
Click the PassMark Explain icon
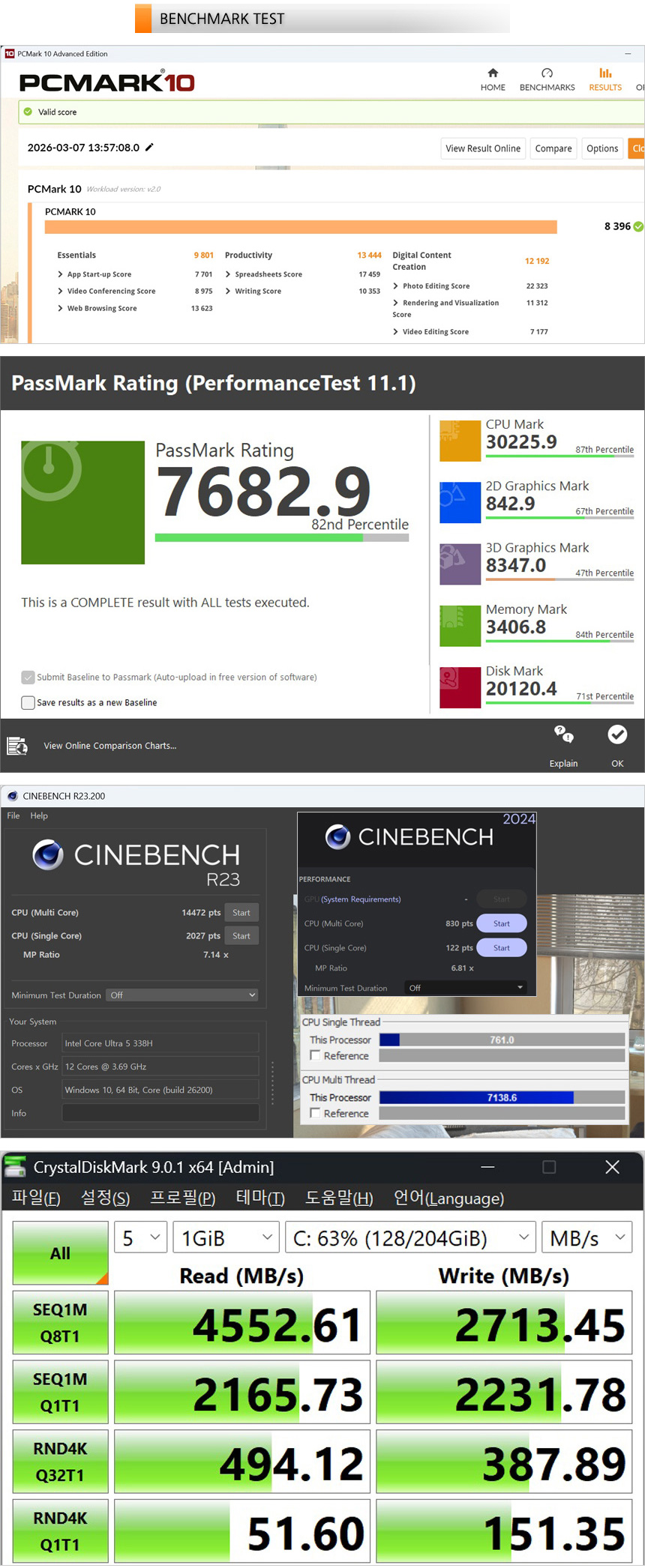[x=563, y=735]
